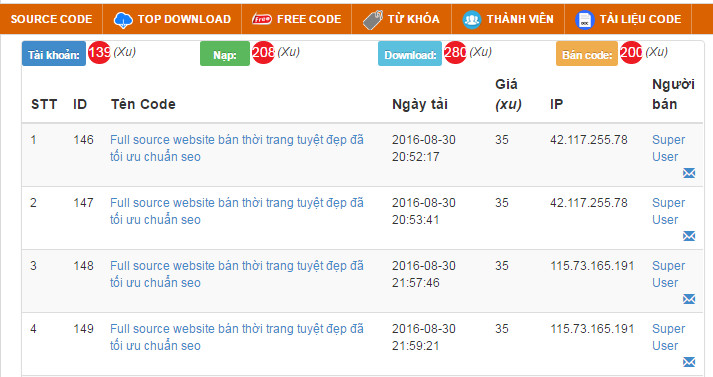Click the ID value 149
The image size is (713, 377).
pos(83,328)
